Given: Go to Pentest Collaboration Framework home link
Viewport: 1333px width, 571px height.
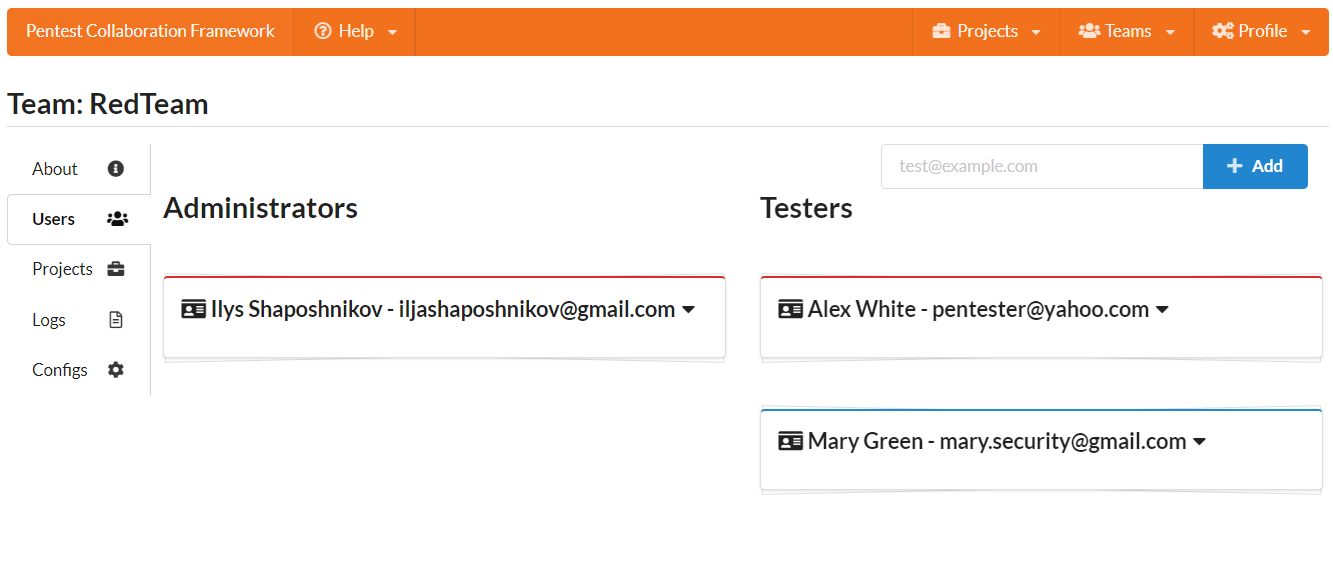Looking at the screenshot, I should (150, 32).
